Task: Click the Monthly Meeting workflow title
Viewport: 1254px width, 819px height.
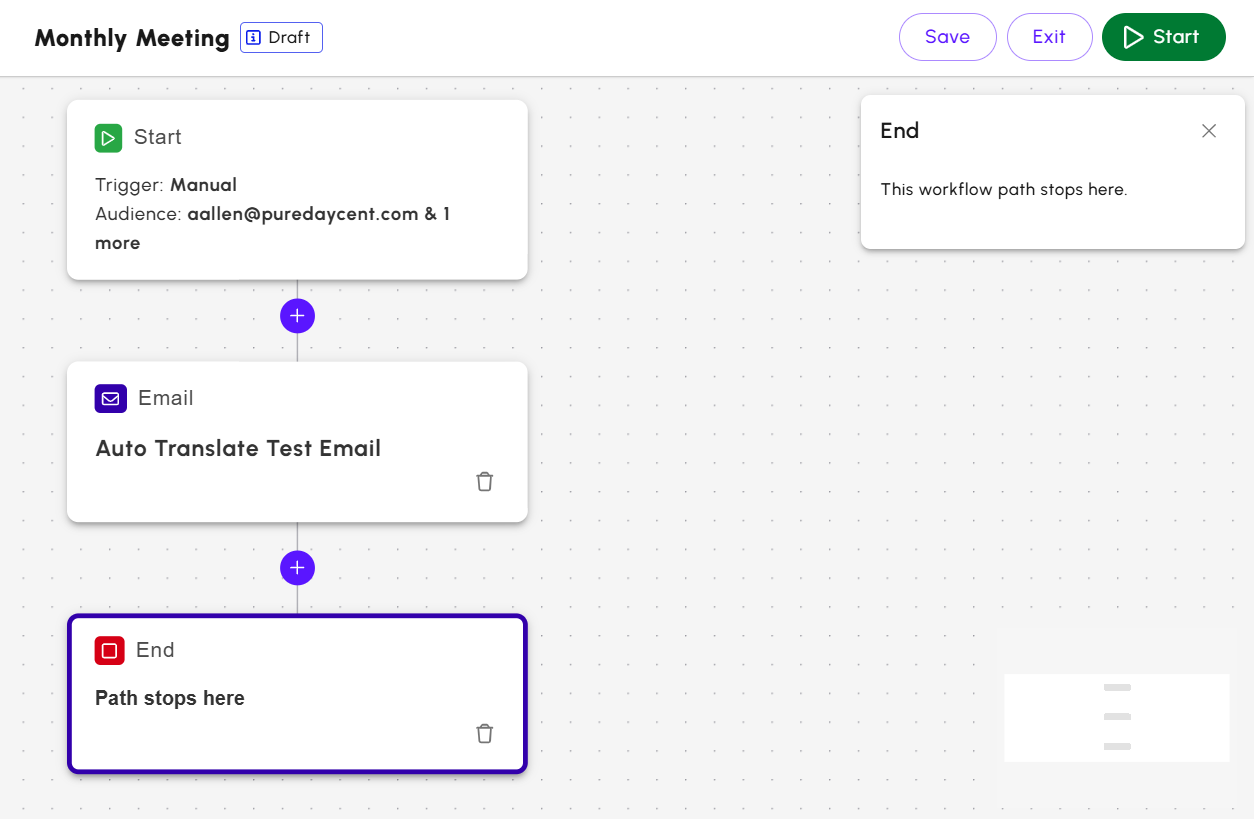Action: [132, 38]
